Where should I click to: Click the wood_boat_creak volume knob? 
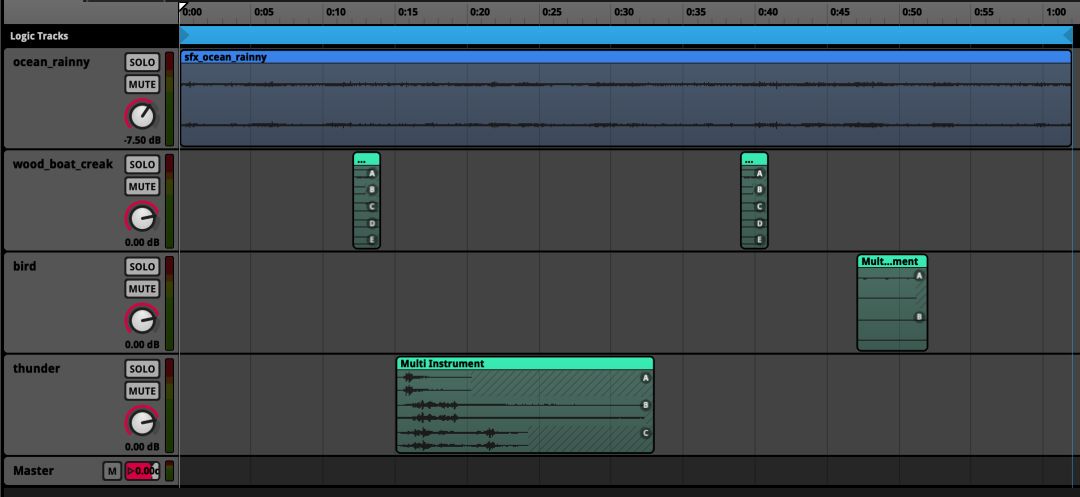[x=142, y=218]
